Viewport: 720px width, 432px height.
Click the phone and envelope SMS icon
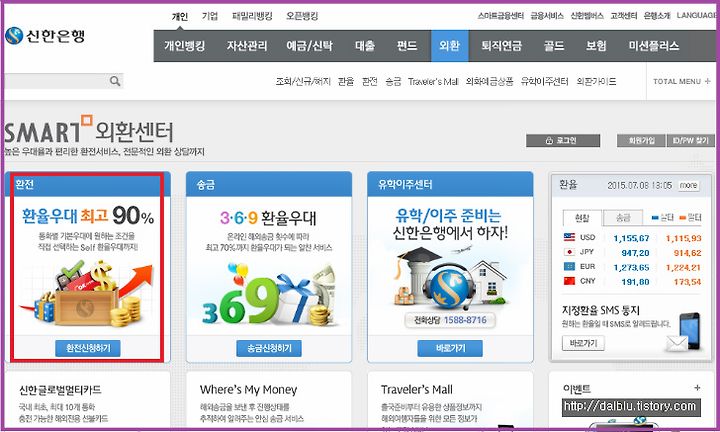(684, 332)
